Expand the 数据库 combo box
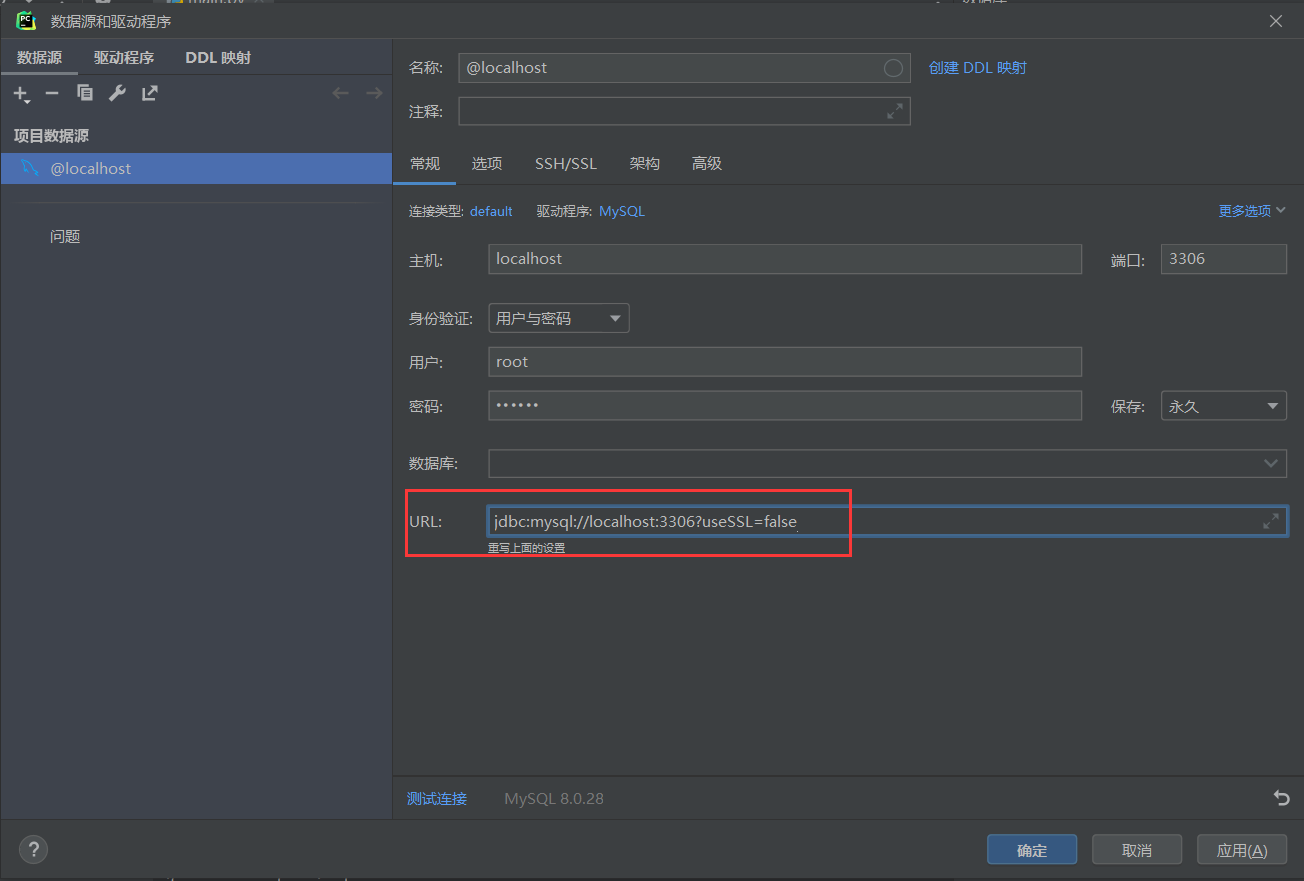The width and height of the screenshot is (1304, 881). pyautogui.click(x=1271, y=463)
